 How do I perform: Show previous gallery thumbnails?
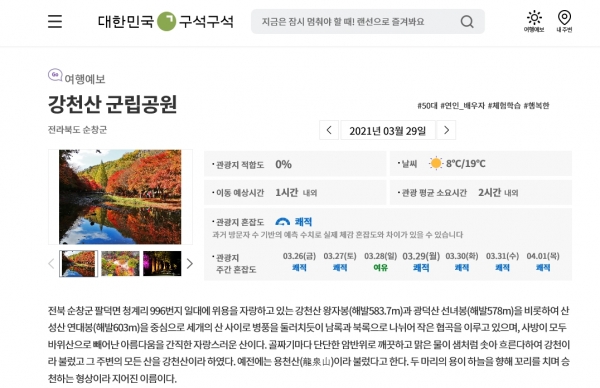(51, 263)
